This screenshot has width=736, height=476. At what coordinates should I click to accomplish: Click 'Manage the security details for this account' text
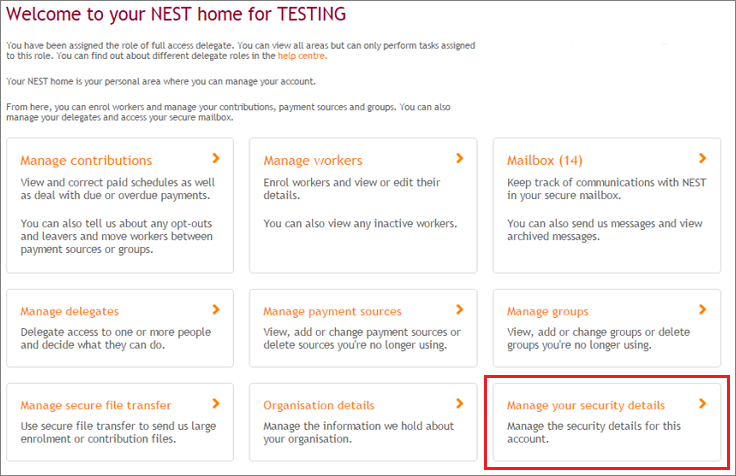click(594, 432)
